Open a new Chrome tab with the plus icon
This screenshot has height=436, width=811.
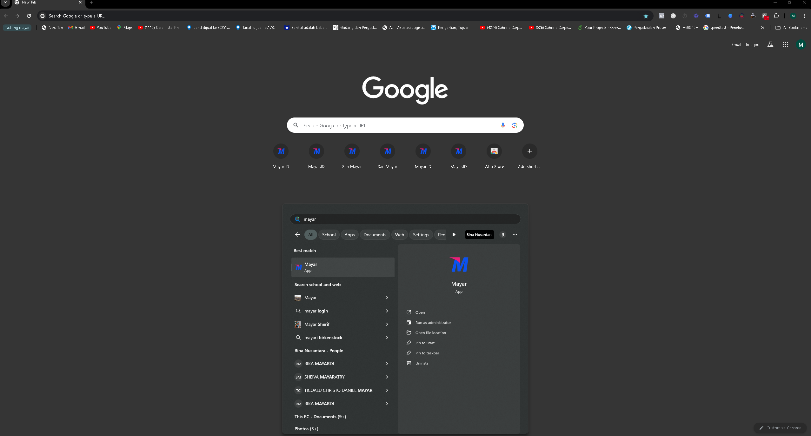(92, 3)
